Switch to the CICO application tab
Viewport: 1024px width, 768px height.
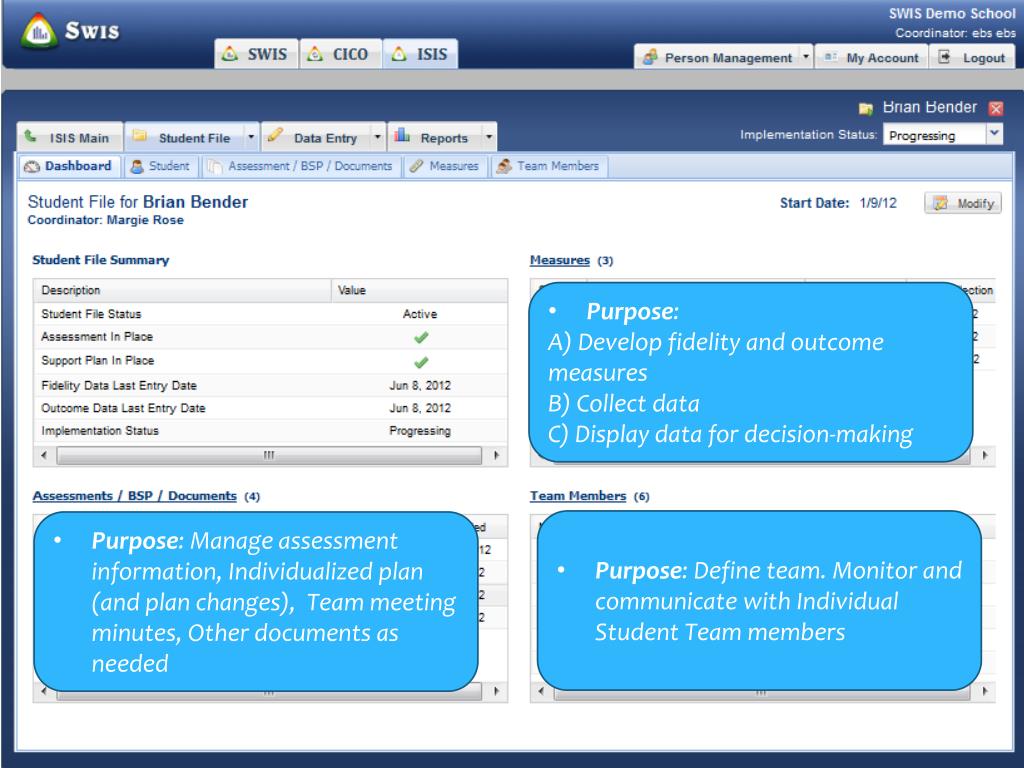(340, 54)
